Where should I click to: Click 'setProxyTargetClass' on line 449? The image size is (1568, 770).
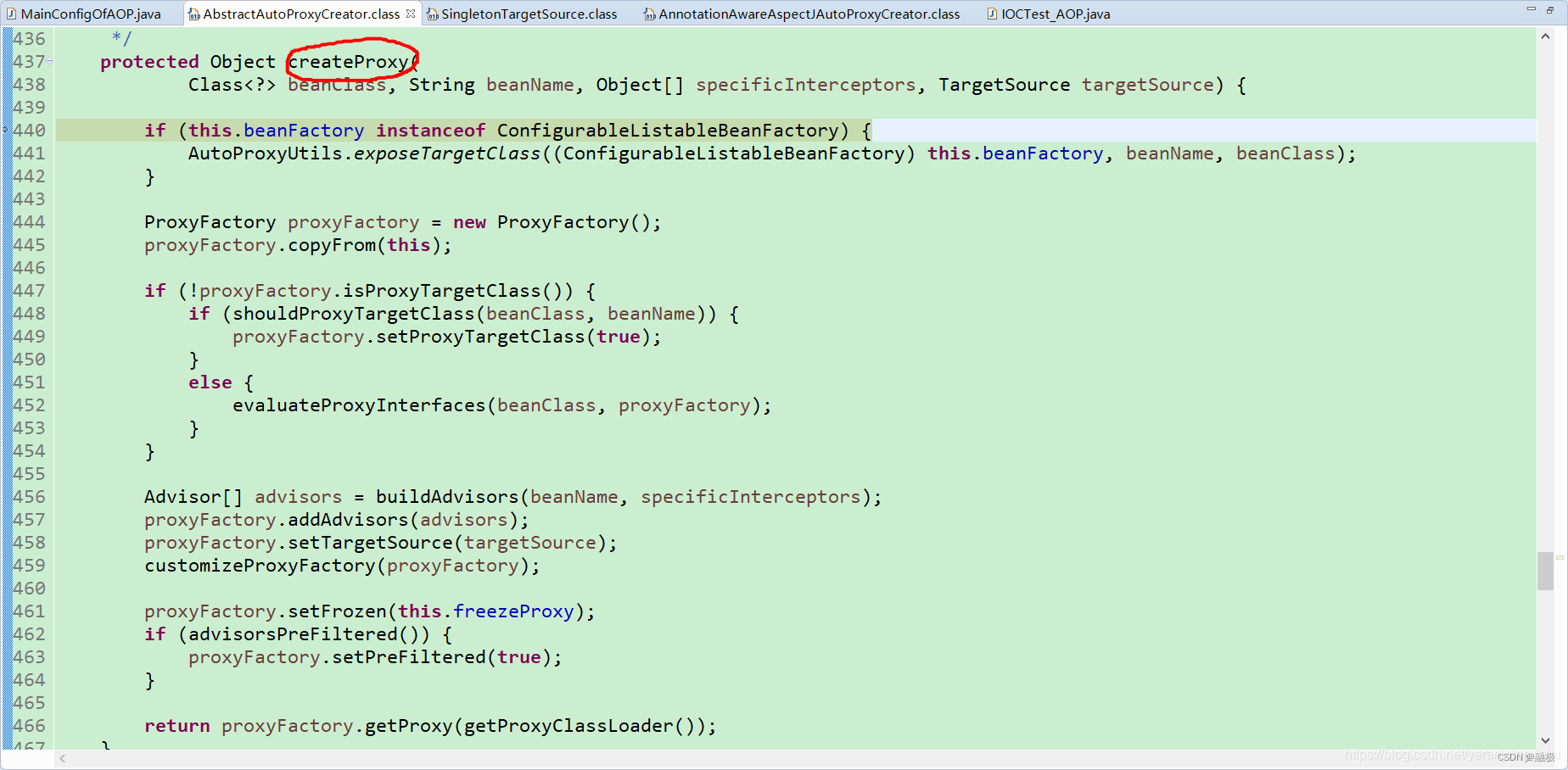tap(480, 337)
